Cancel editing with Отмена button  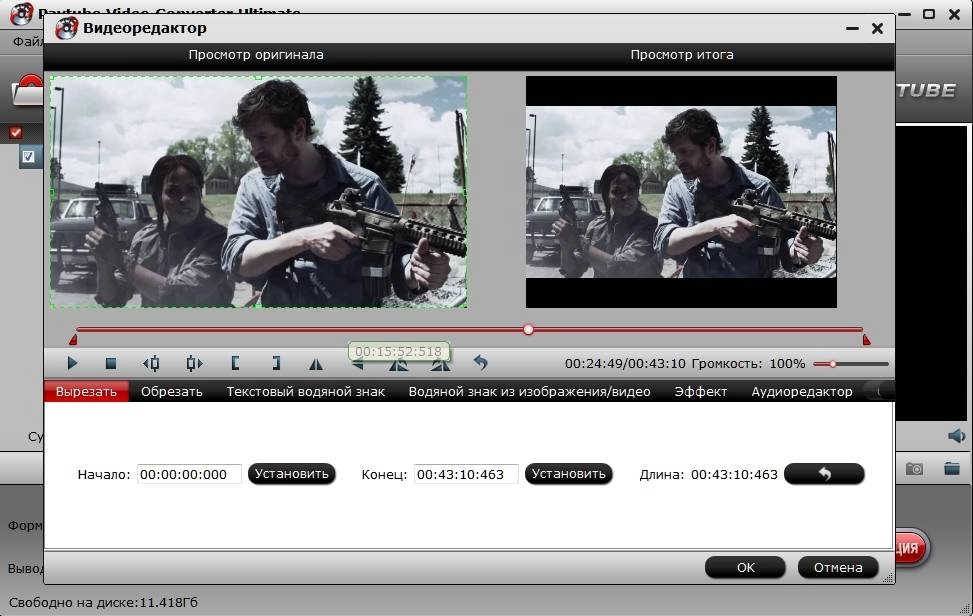tap(838, 568)
